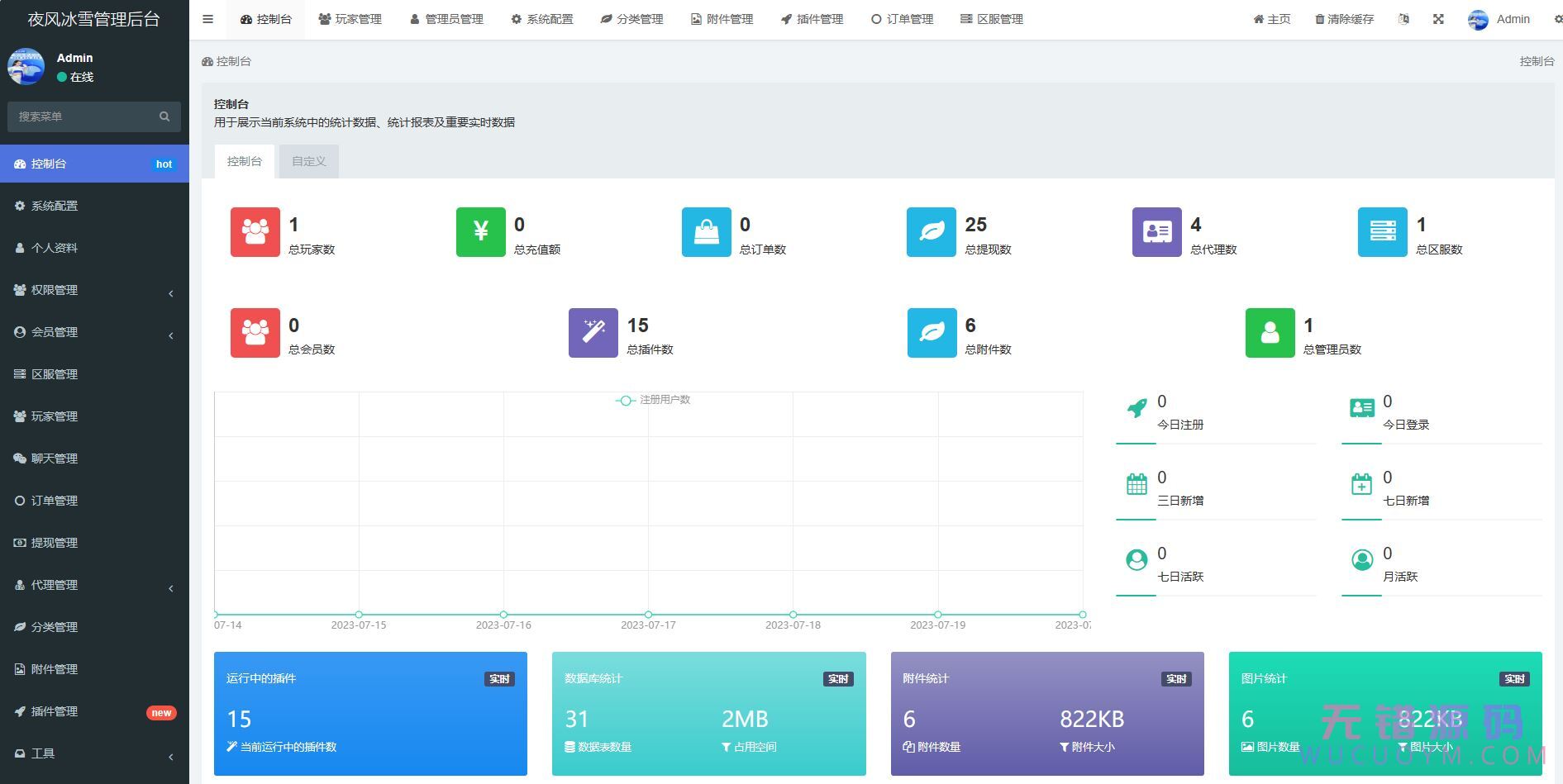Click the red 总玩家数 users icon
This screenshot has width=1563, height=784.
click(x=255, y=232)
